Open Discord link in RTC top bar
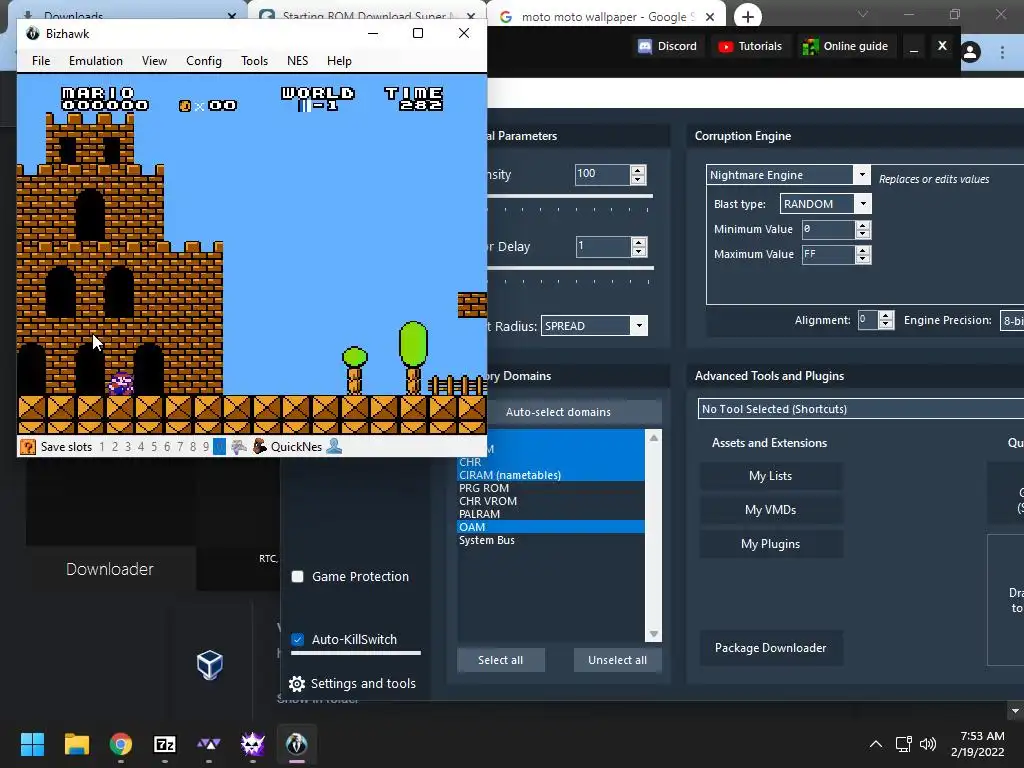 click(667, 46)
